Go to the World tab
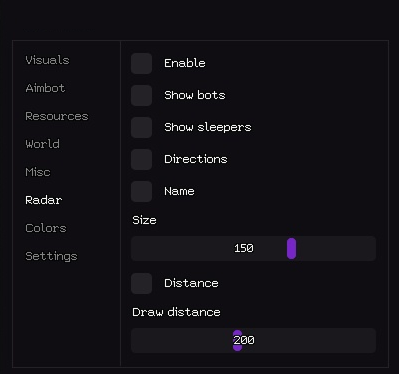This screenshot has width=399, height=374. (x=43, y=144)
